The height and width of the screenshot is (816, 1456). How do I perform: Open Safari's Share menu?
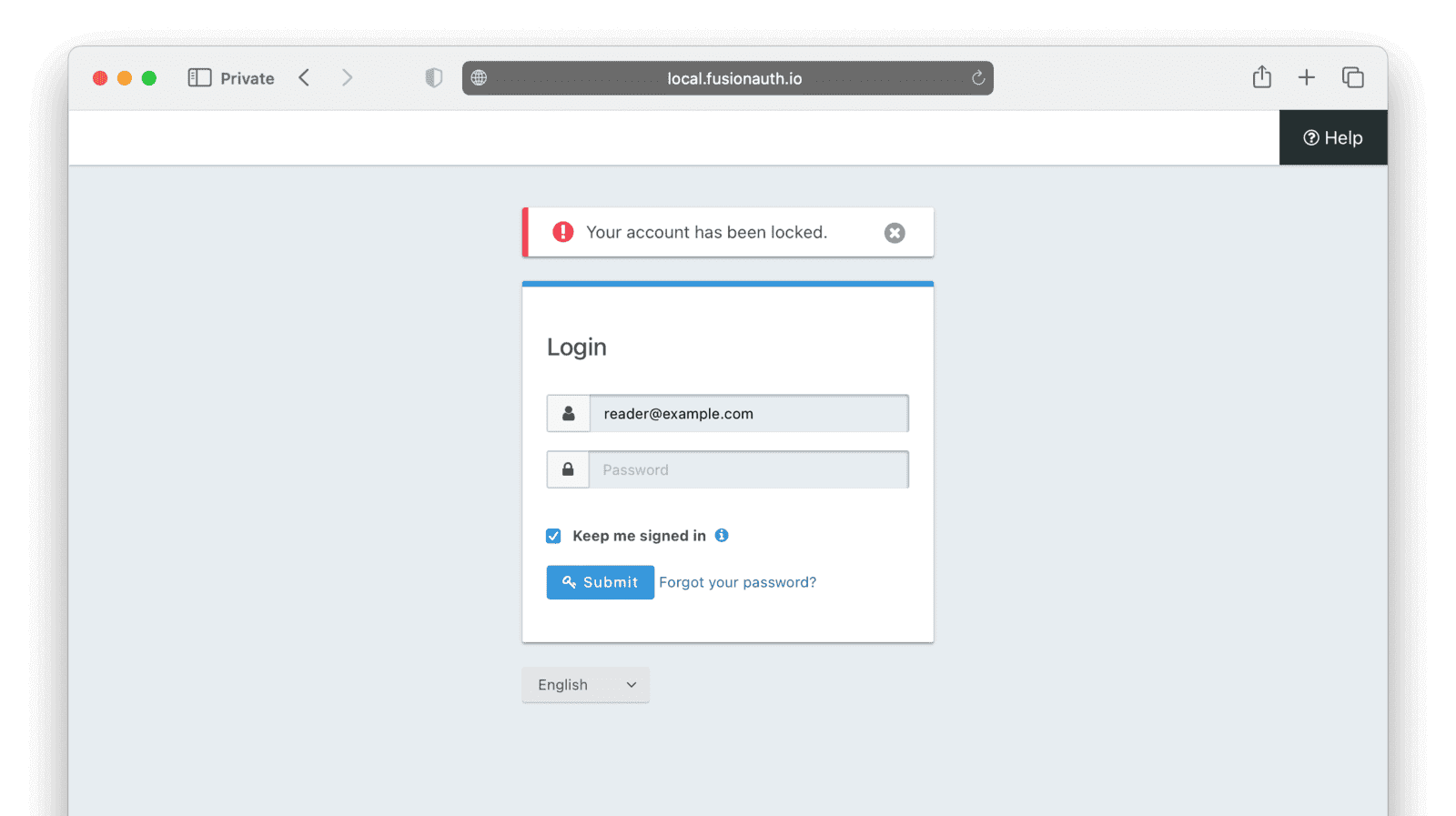click(x=1261, y=77)
